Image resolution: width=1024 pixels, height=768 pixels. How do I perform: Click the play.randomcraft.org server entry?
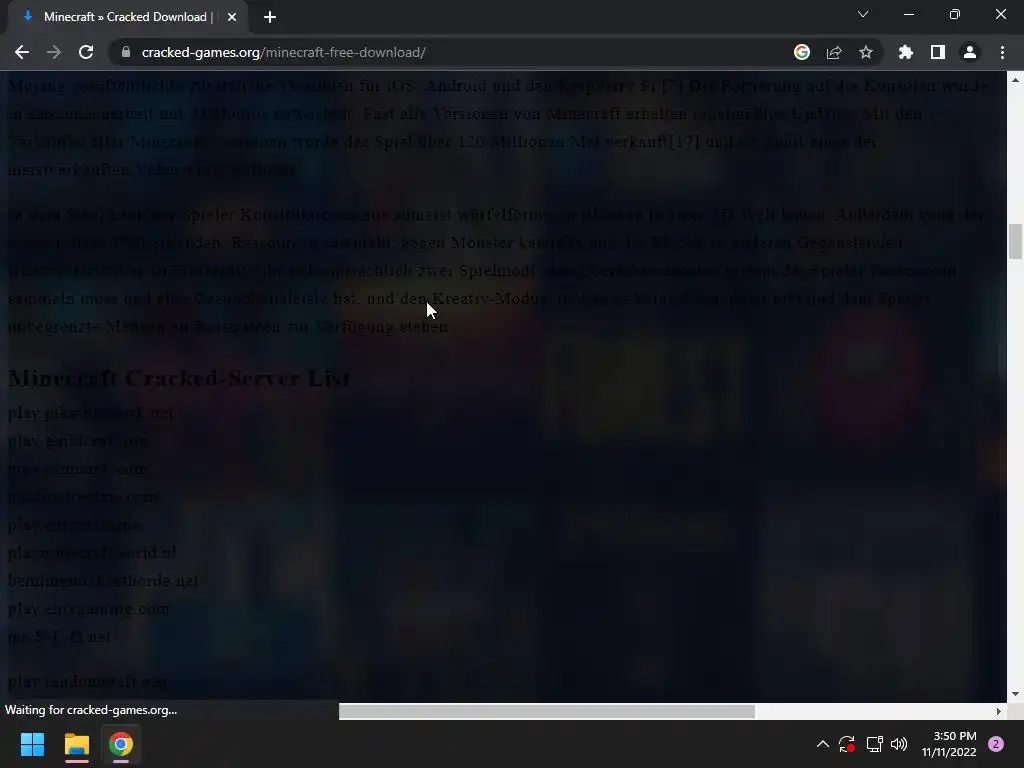88,681
